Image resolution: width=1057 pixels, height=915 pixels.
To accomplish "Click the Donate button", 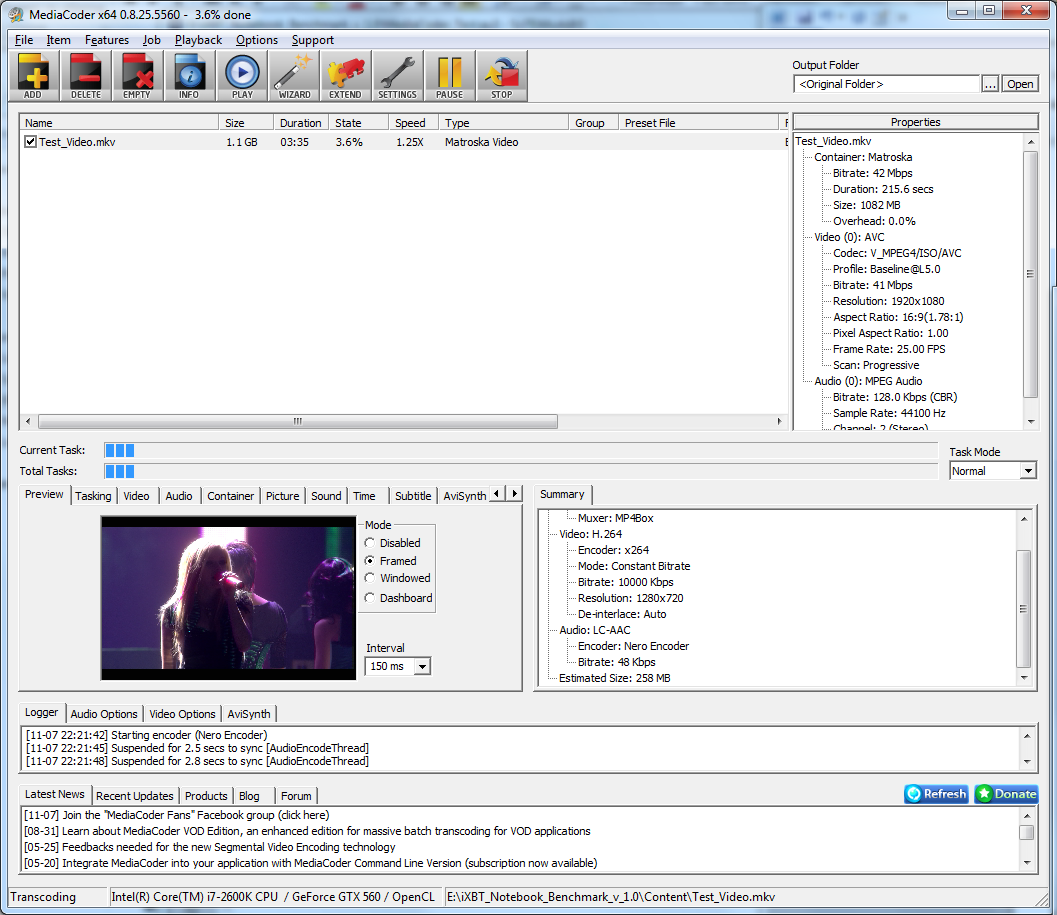I will [x=1006, y=794].
